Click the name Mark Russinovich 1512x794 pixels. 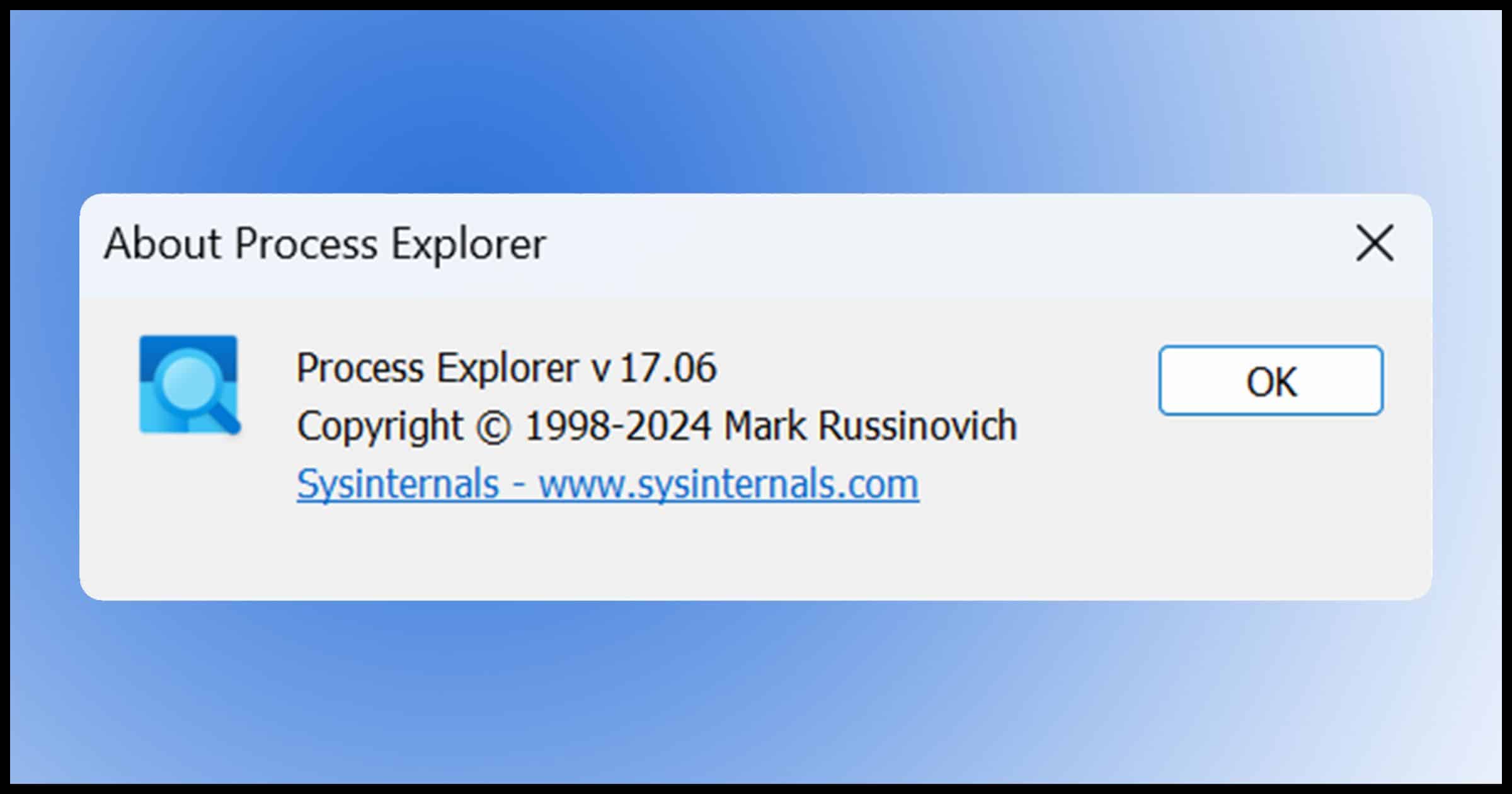871,426
